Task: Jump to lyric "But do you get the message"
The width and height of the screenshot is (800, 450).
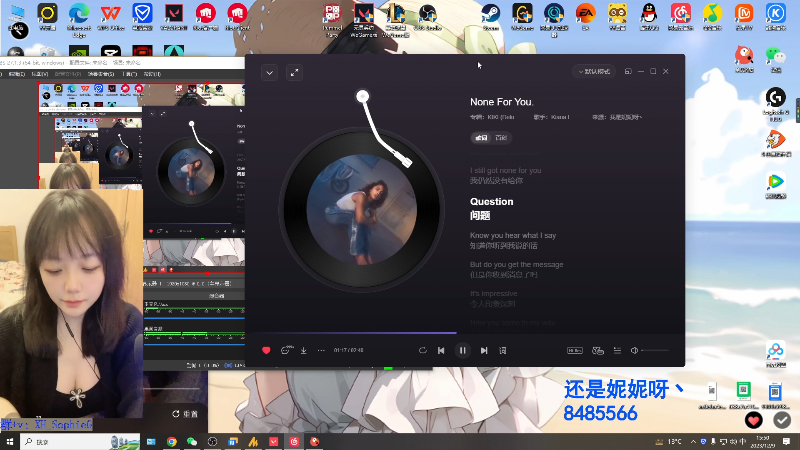Action: [x=516, y=264]
